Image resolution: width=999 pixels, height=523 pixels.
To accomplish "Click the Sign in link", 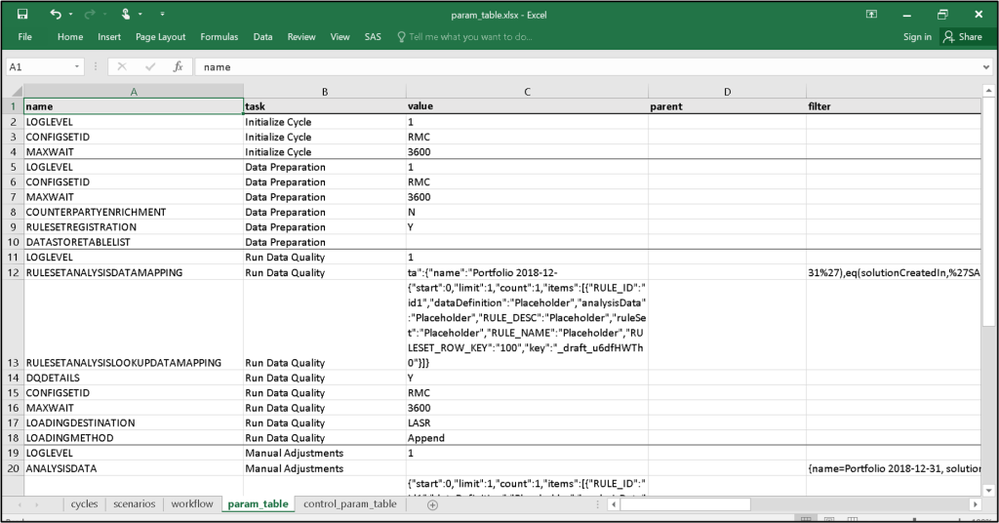I will point(917,37).
